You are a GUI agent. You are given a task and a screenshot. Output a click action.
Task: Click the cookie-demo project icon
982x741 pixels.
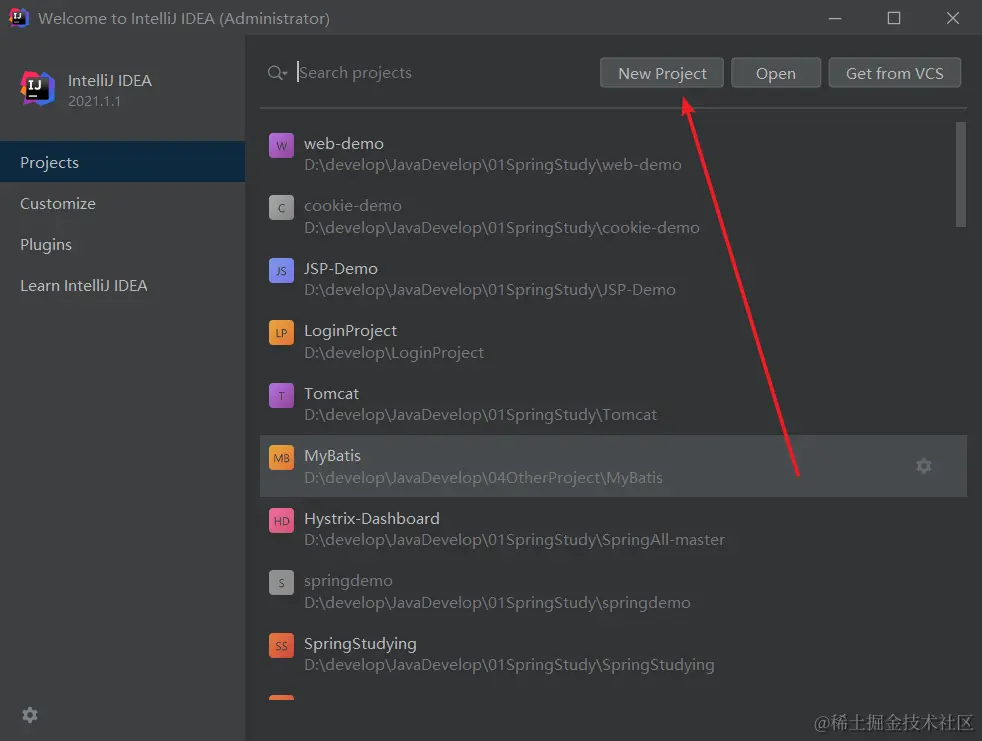click(x=281, y=208)
